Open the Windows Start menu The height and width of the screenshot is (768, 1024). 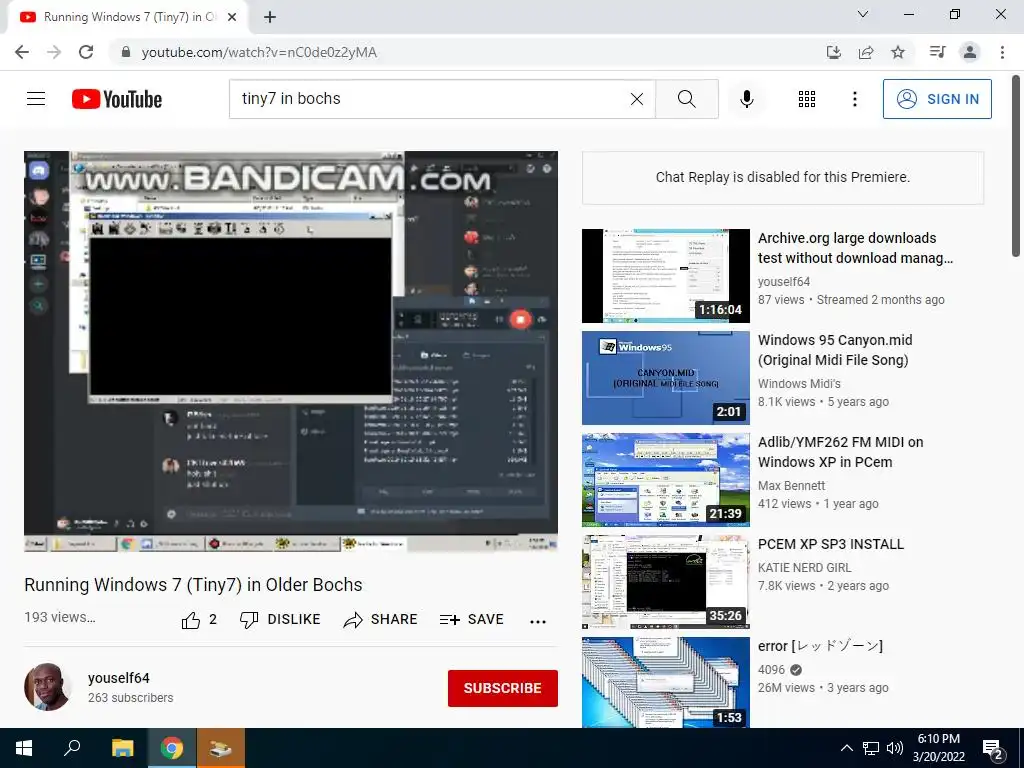tap(24, 748)
